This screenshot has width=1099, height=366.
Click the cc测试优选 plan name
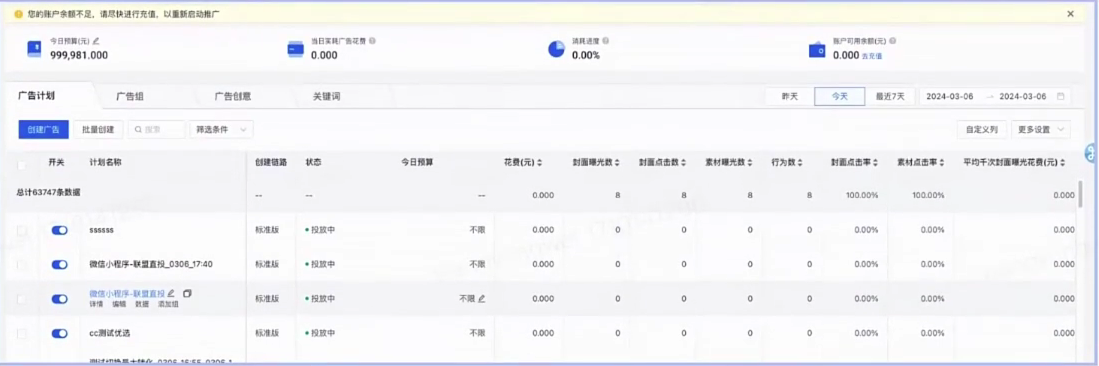pos(109,333)
